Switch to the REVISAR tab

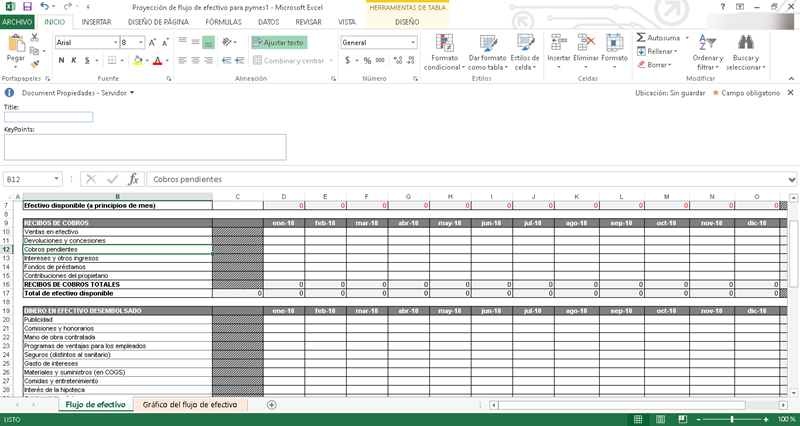click(308, 22)
